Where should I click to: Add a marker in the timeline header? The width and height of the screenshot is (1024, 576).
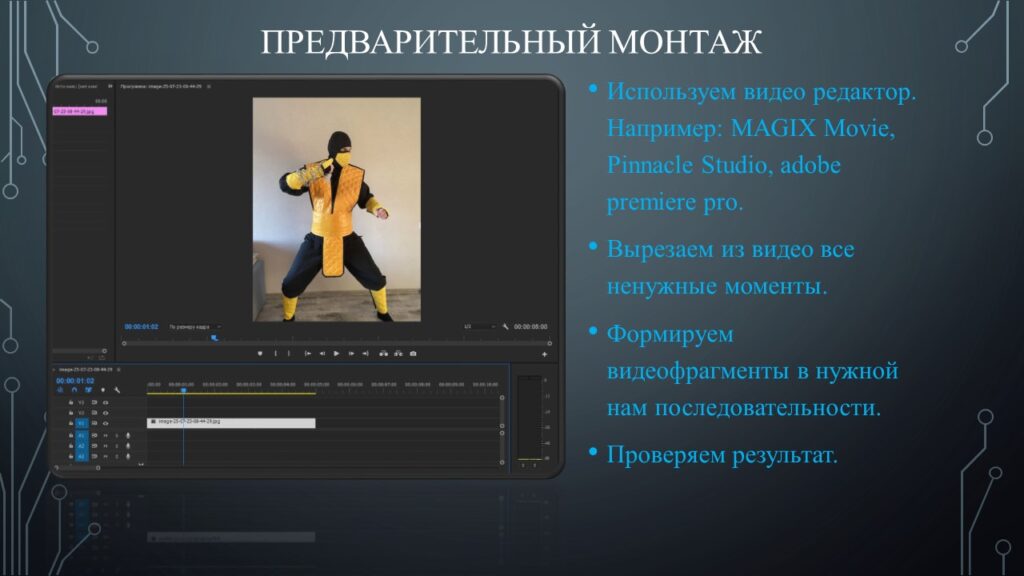point(103,390)
